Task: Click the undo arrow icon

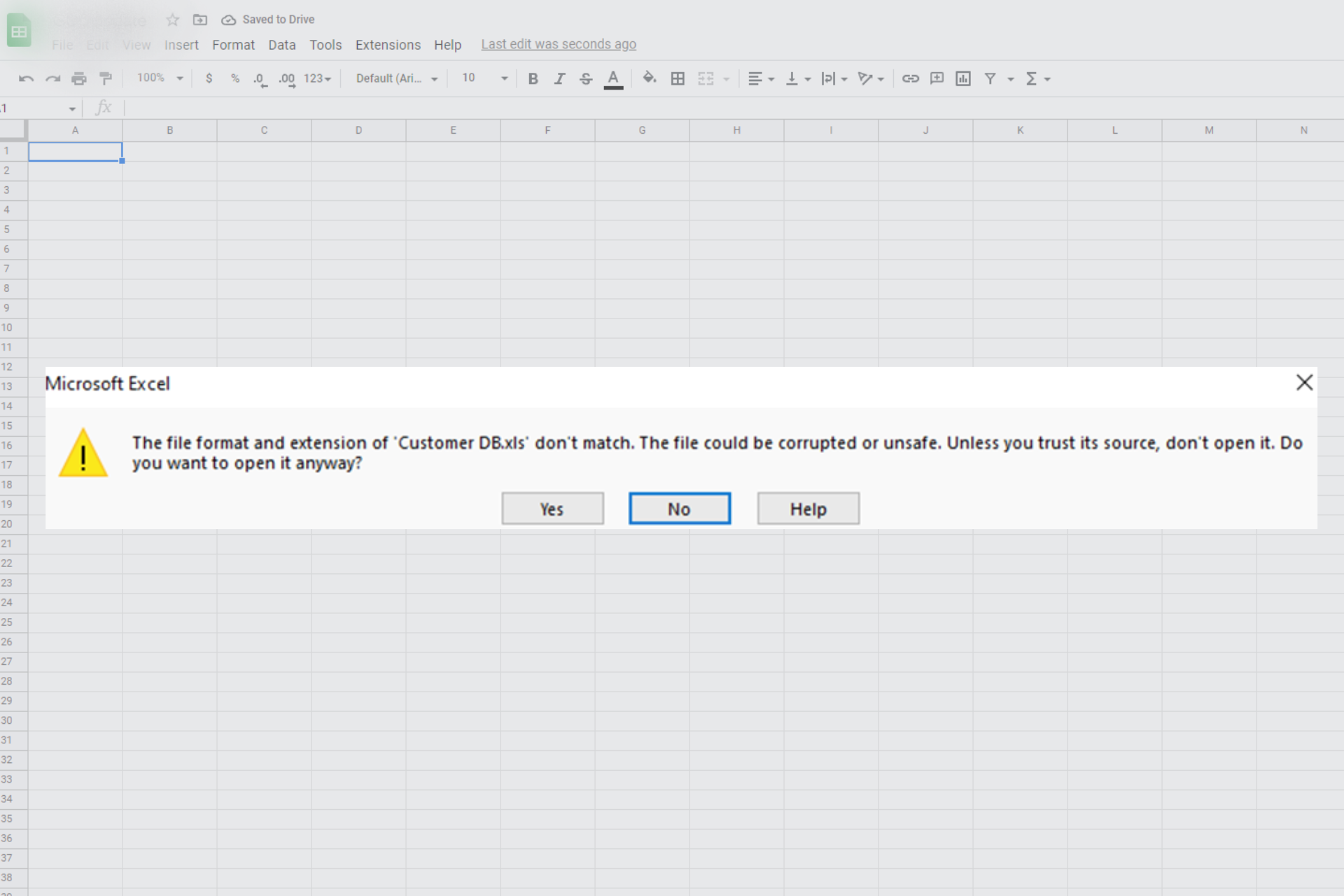Action: pos(26,78)
